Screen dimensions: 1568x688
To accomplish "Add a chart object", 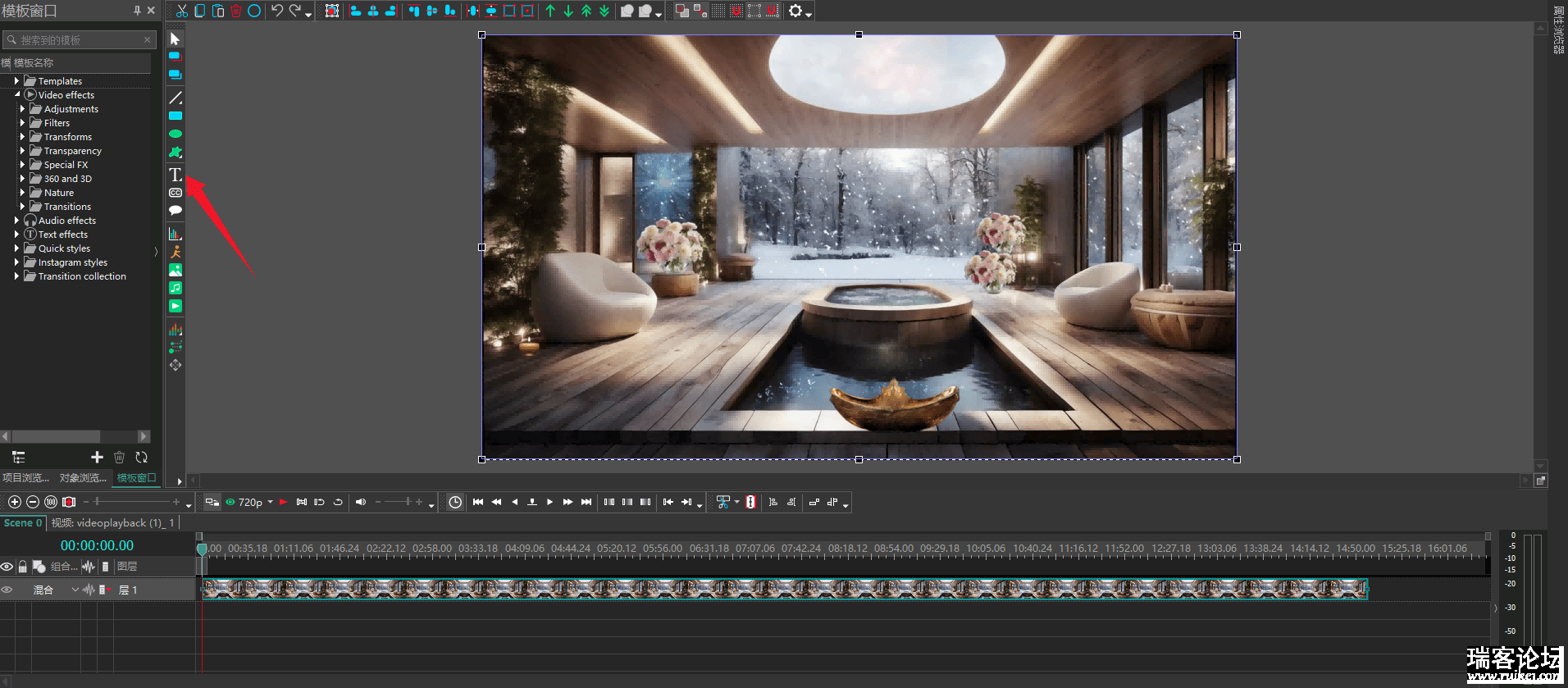I will point(175,234).
